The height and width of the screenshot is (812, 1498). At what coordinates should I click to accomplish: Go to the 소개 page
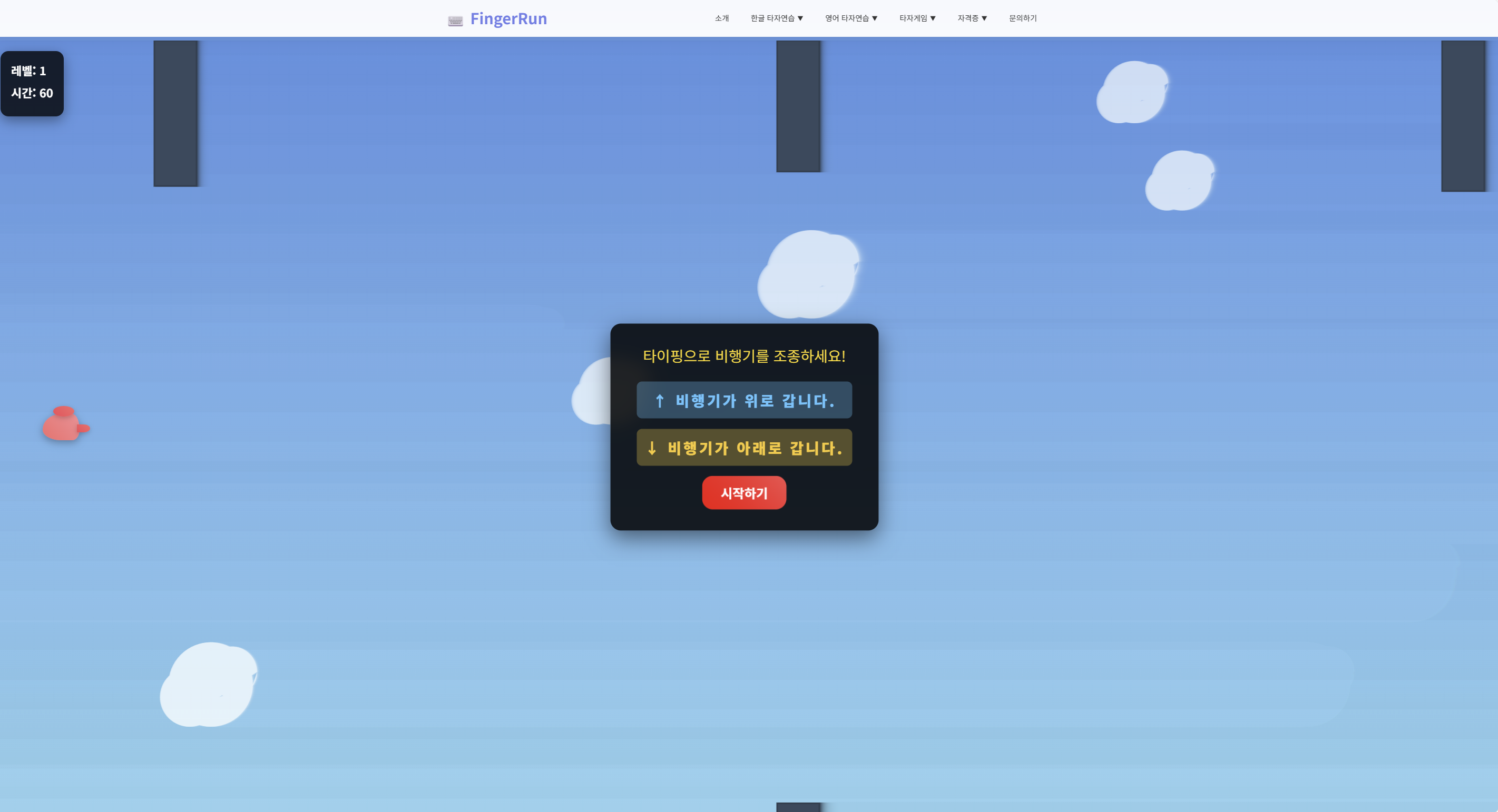click(722, 18)
